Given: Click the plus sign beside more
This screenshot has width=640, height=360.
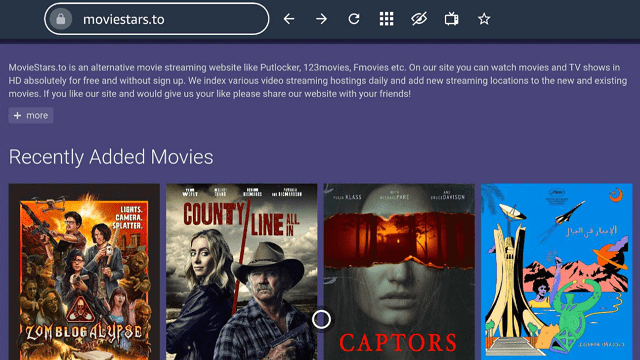Looking at the screenshot, I should [17, 116].
